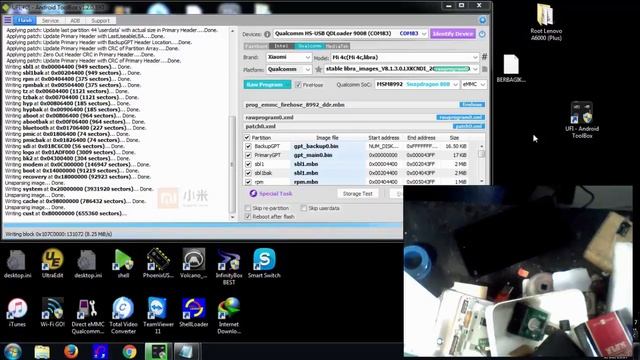Click the Identify Device button

tap(453, 34)
